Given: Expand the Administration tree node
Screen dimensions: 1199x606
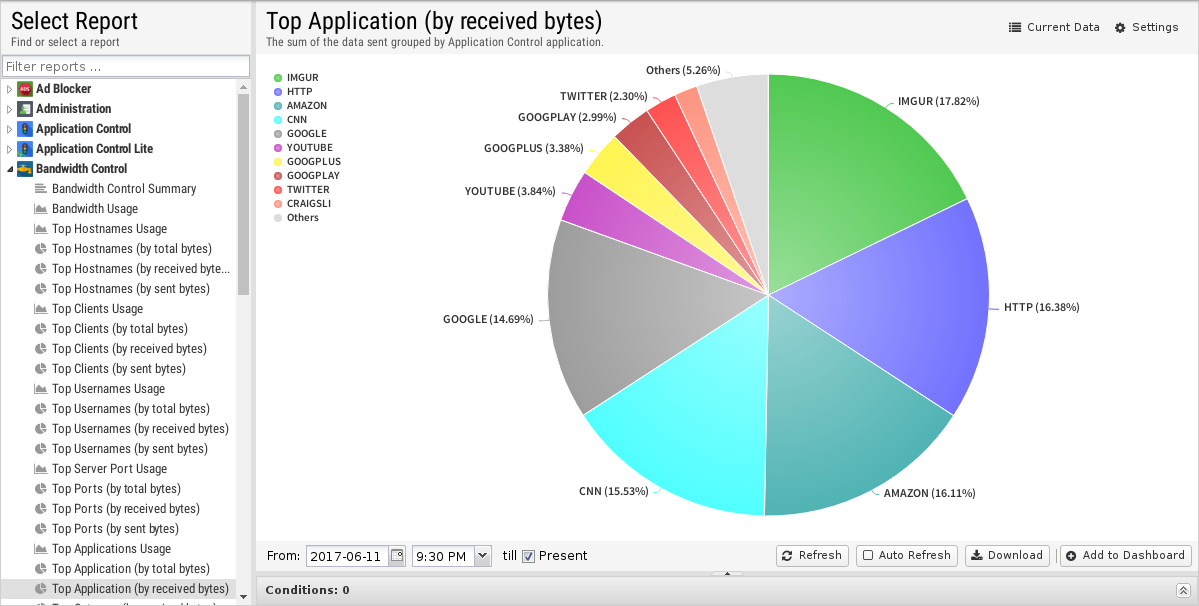Looking at the screenshot, I should (x=9, y=109).
